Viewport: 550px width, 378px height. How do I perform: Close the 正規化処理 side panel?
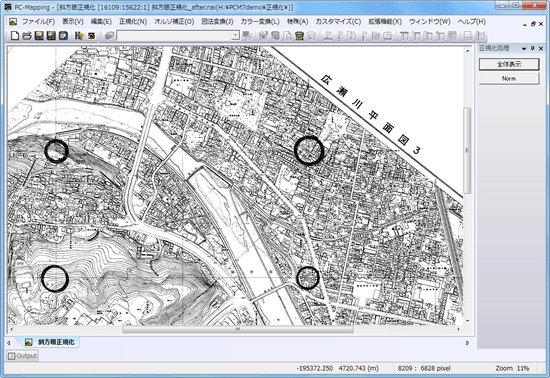pos(541,48)
